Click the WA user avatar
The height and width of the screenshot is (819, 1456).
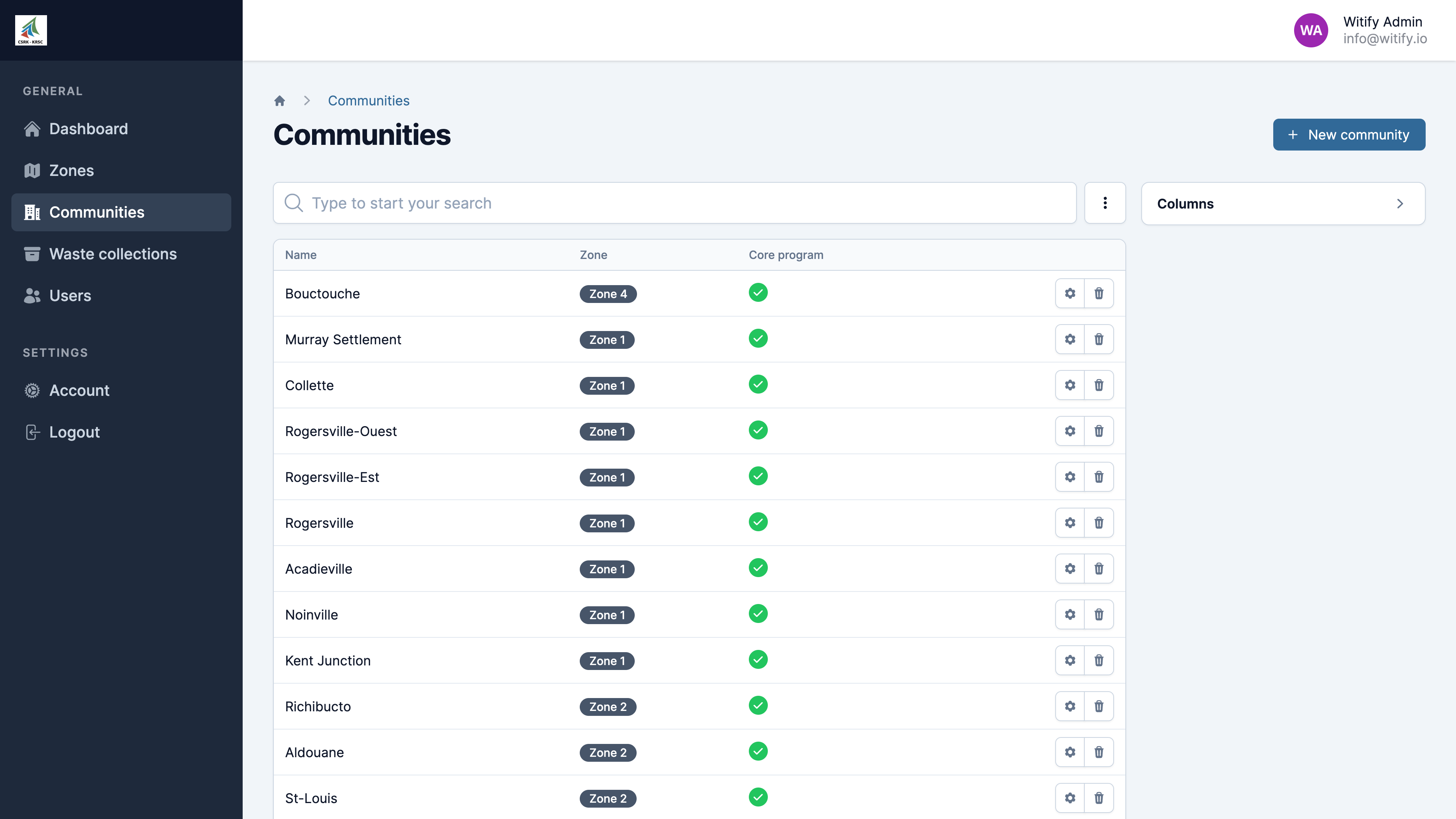click(1310, 30)
